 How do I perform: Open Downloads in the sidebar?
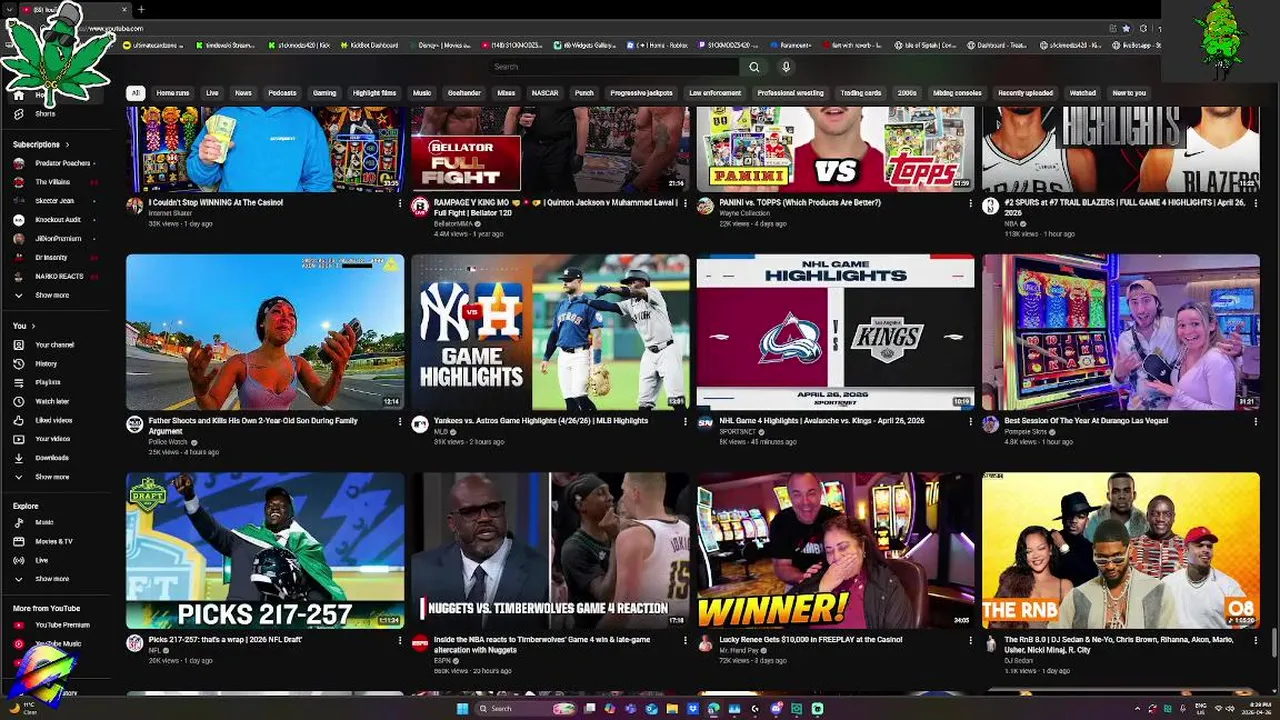(51, 458)
